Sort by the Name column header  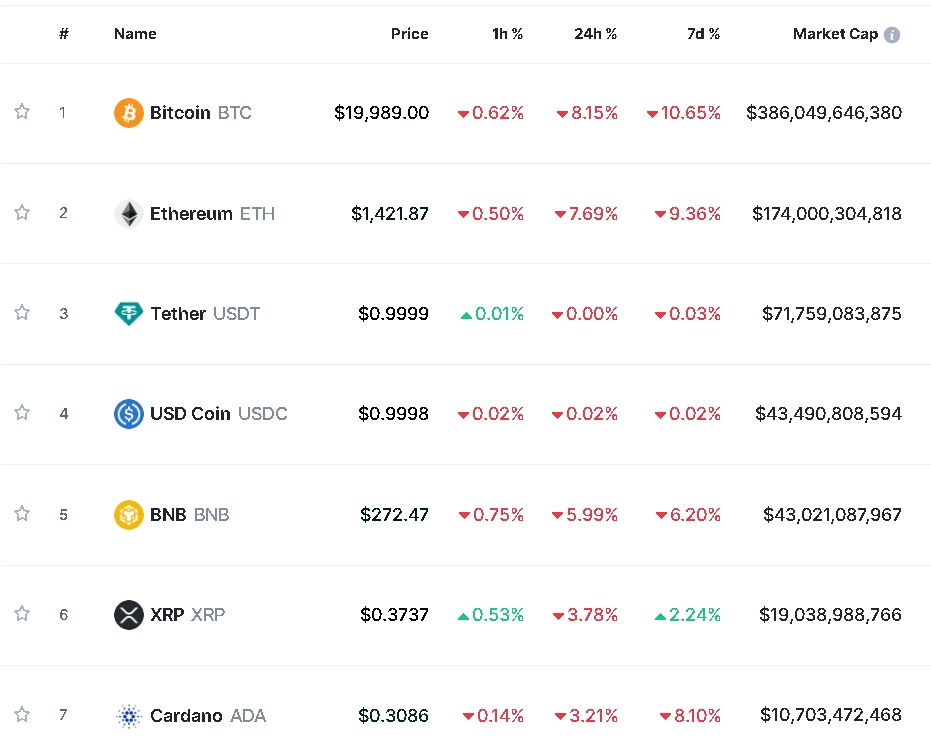135,34
